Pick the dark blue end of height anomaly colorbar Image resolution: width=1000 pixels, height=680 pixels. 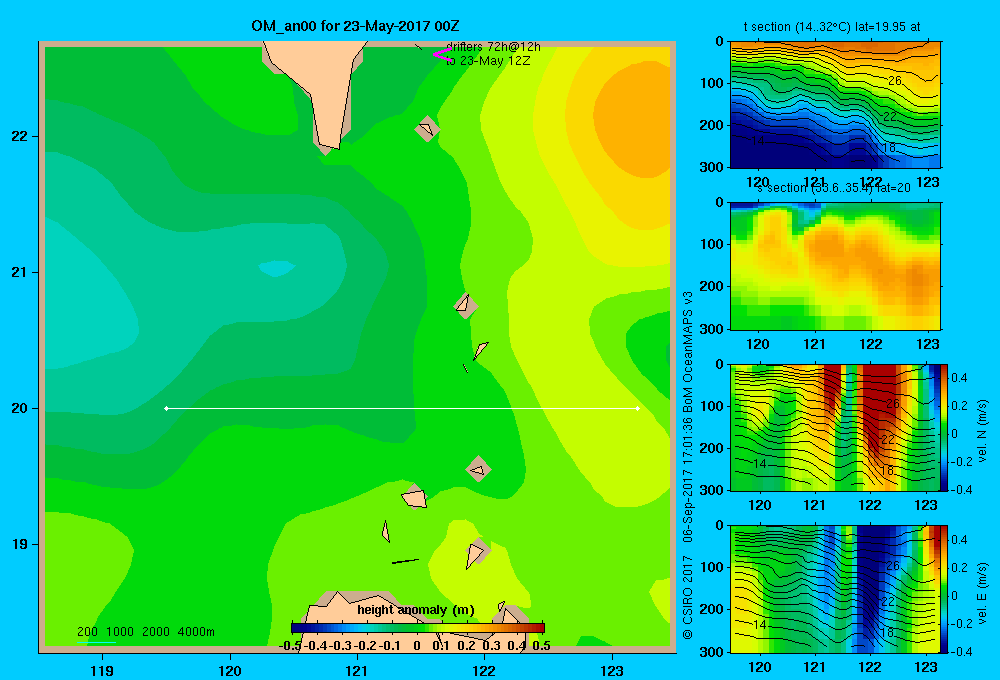coord(297,628)
